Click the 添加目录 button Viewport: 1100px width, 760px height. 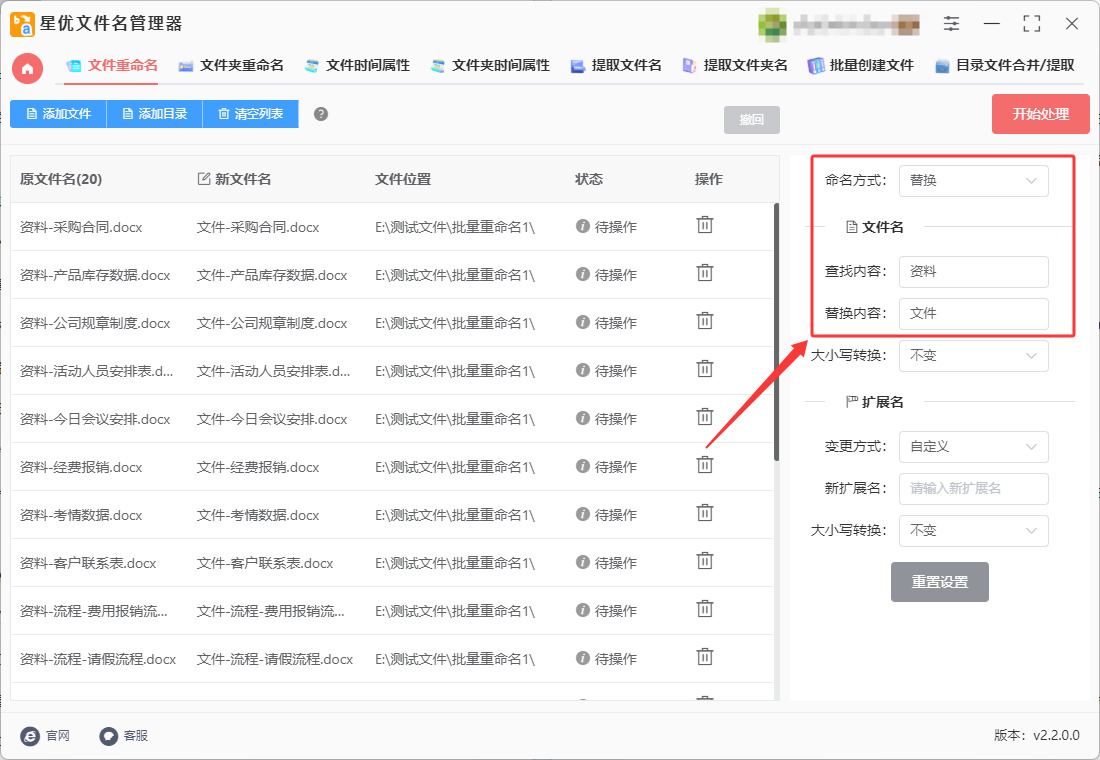pyautogui.click(x=154, y=114)
